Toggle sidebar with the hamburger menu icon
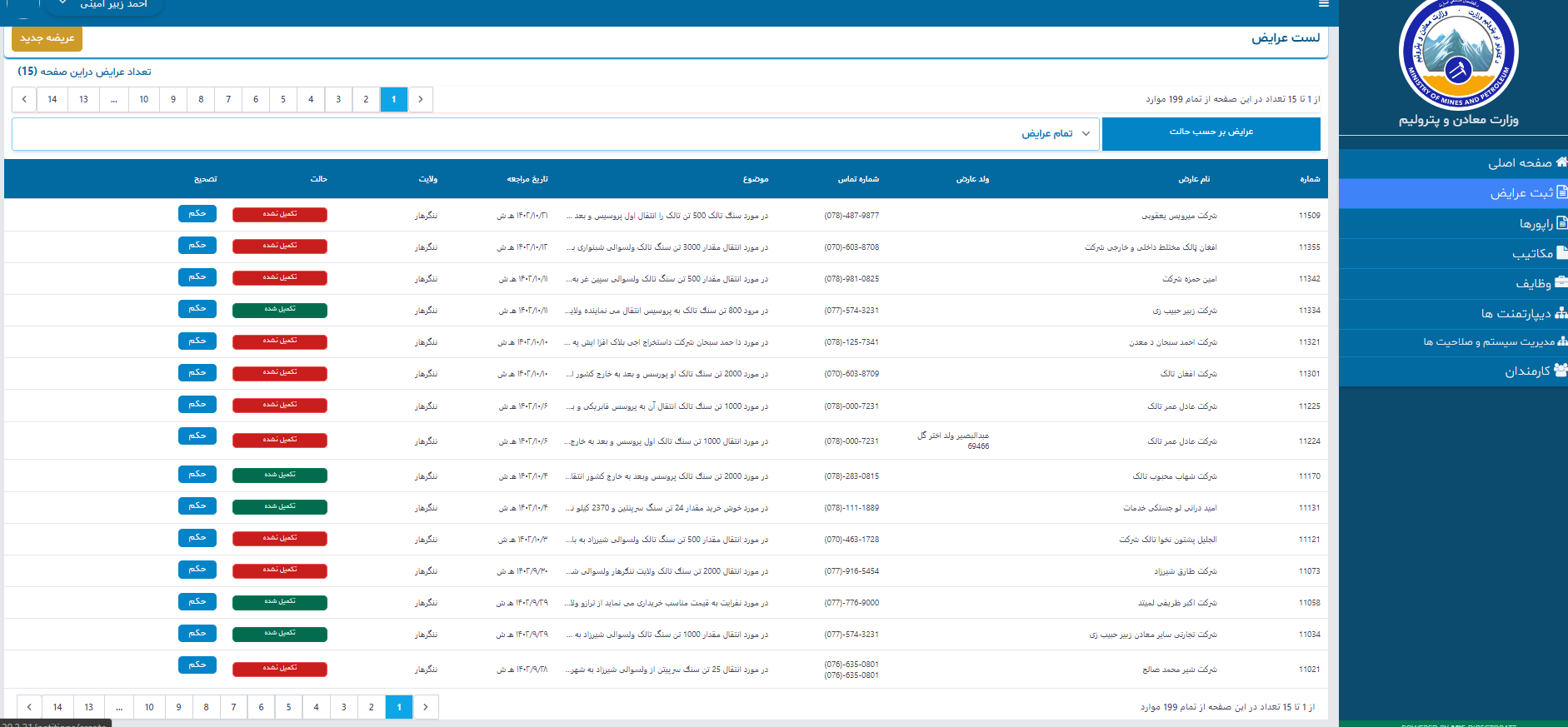 (1323, 4)
